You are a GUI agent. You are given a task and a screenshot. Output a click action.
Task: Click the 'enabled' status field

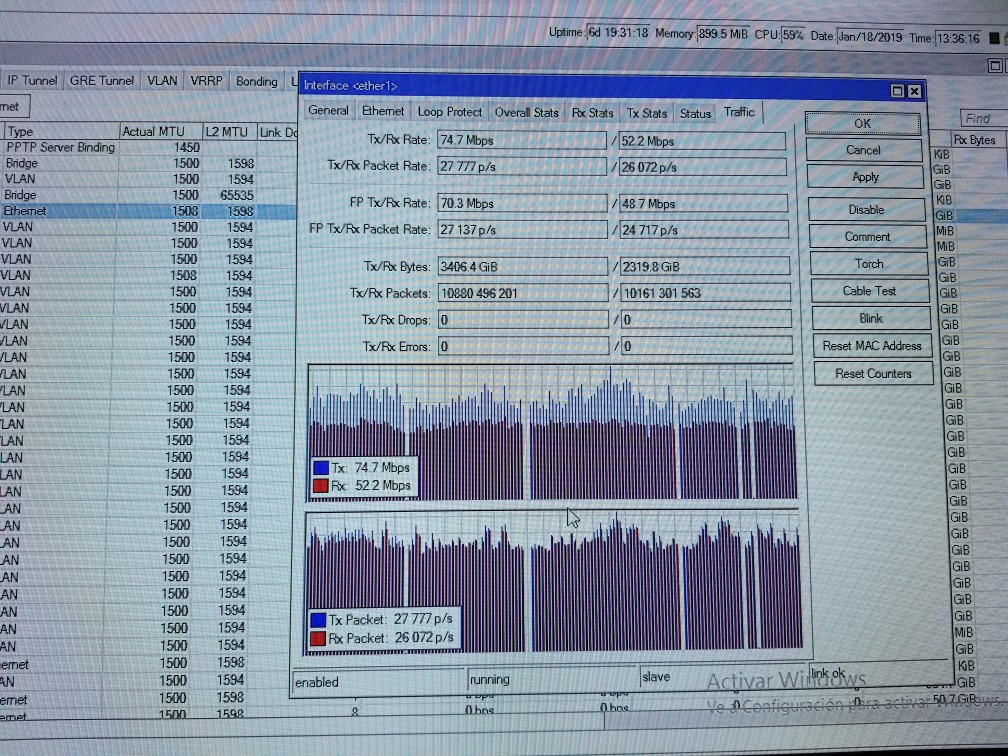pyautogui.click(x=378, y=681)
